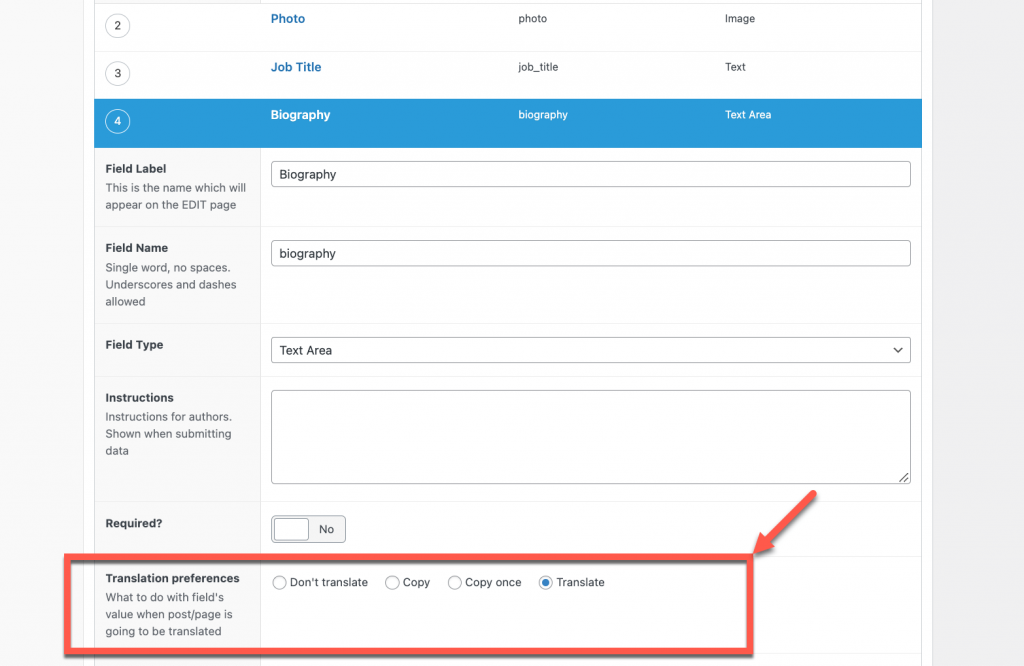Select the Copy radio option

(x=392, y=582)
